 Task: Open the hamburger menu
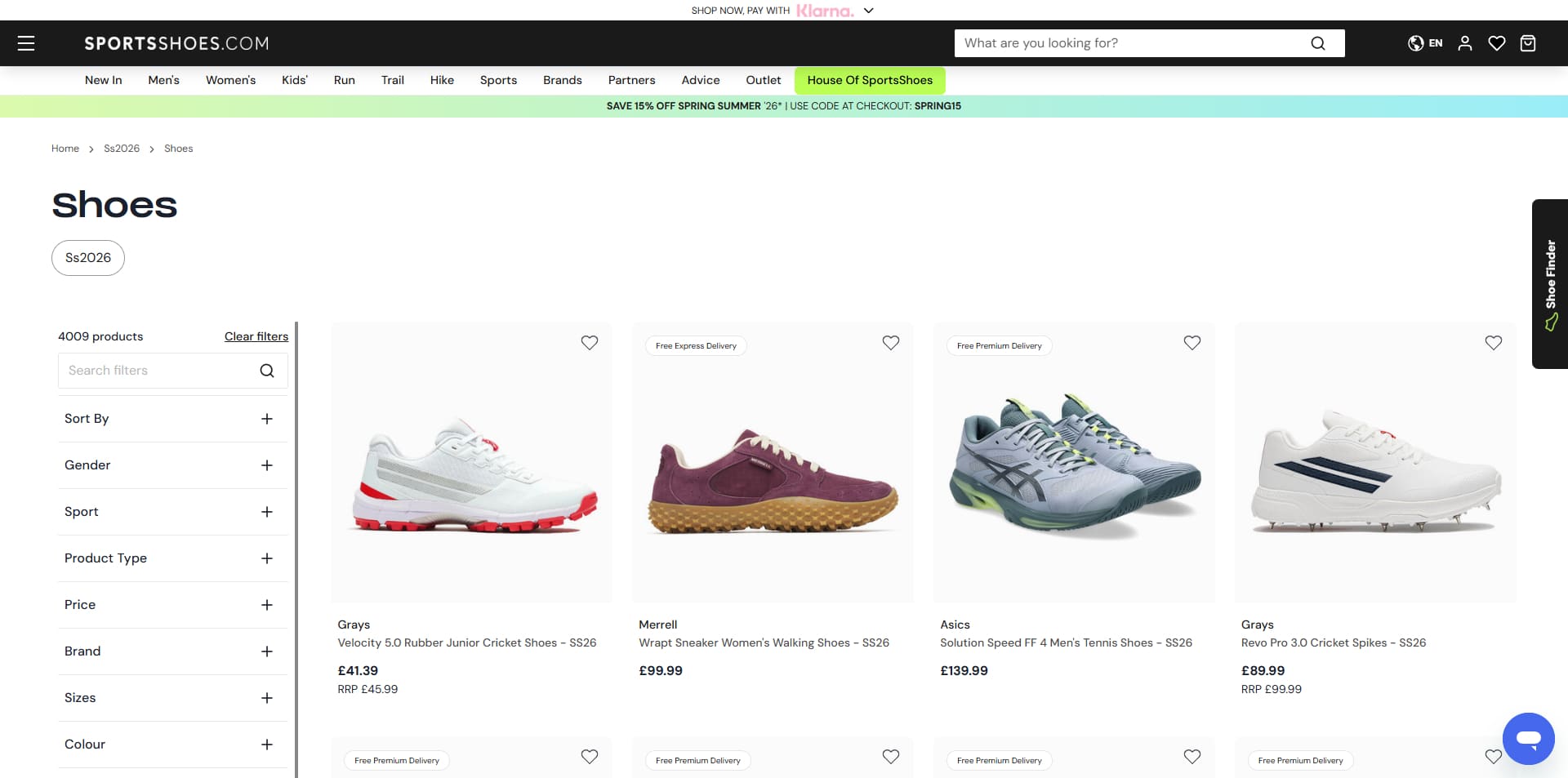26,43
